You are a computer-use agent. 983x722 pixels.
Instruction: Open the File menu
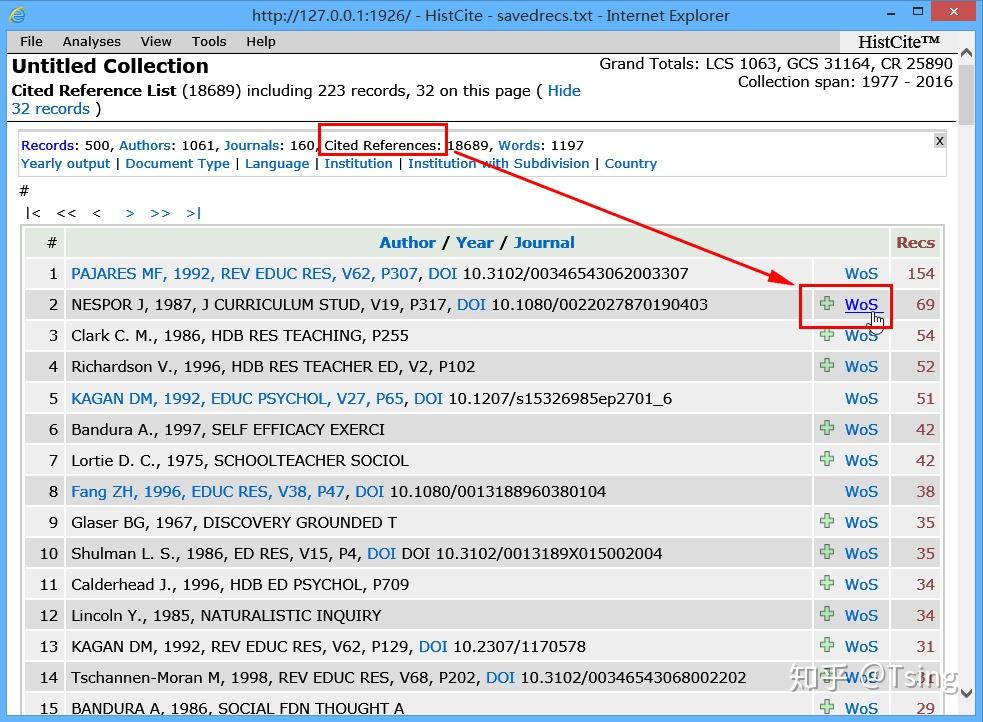pyautogui.click(x=31, y=41)
